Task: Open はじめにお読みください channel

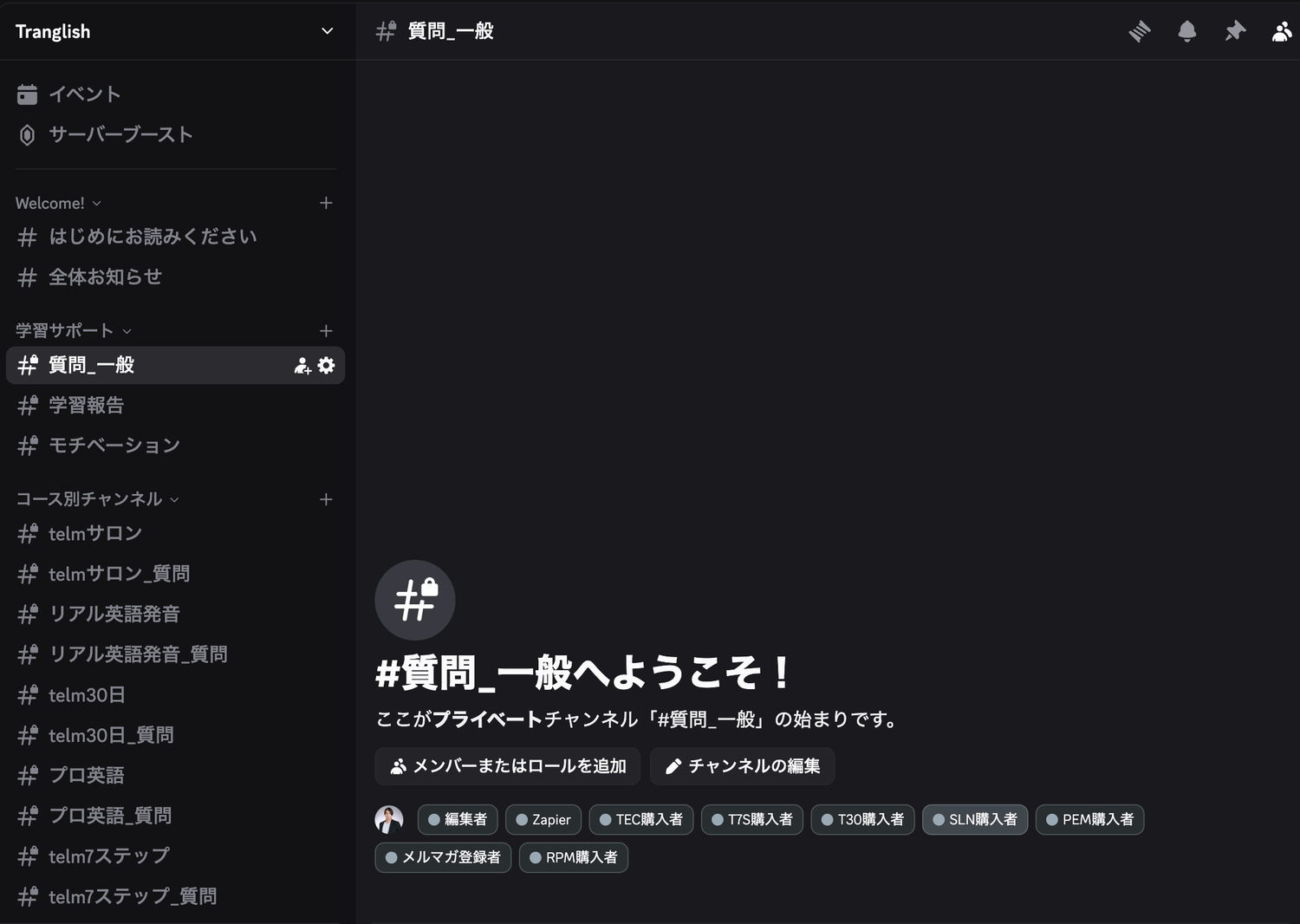Action: point(176,237)
